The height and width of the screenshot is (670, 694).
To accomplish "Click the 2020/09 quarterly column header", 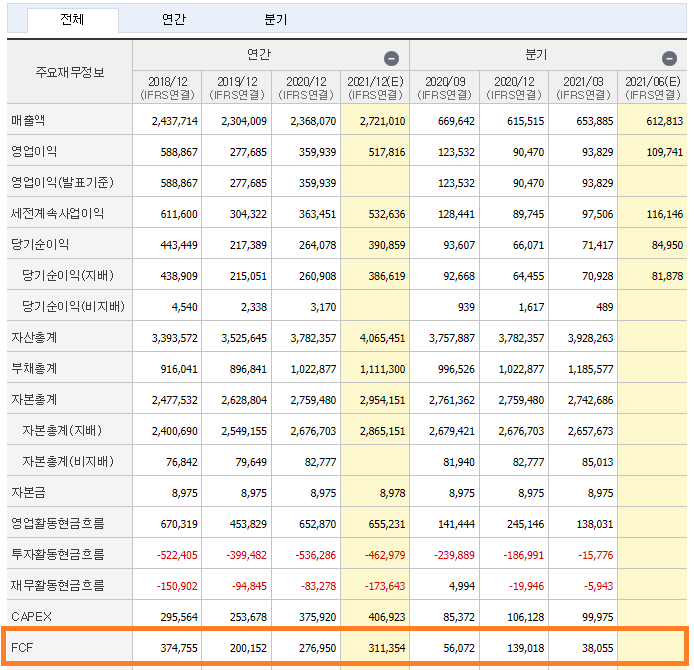I will pyautogui.click(x=445, y=88).
